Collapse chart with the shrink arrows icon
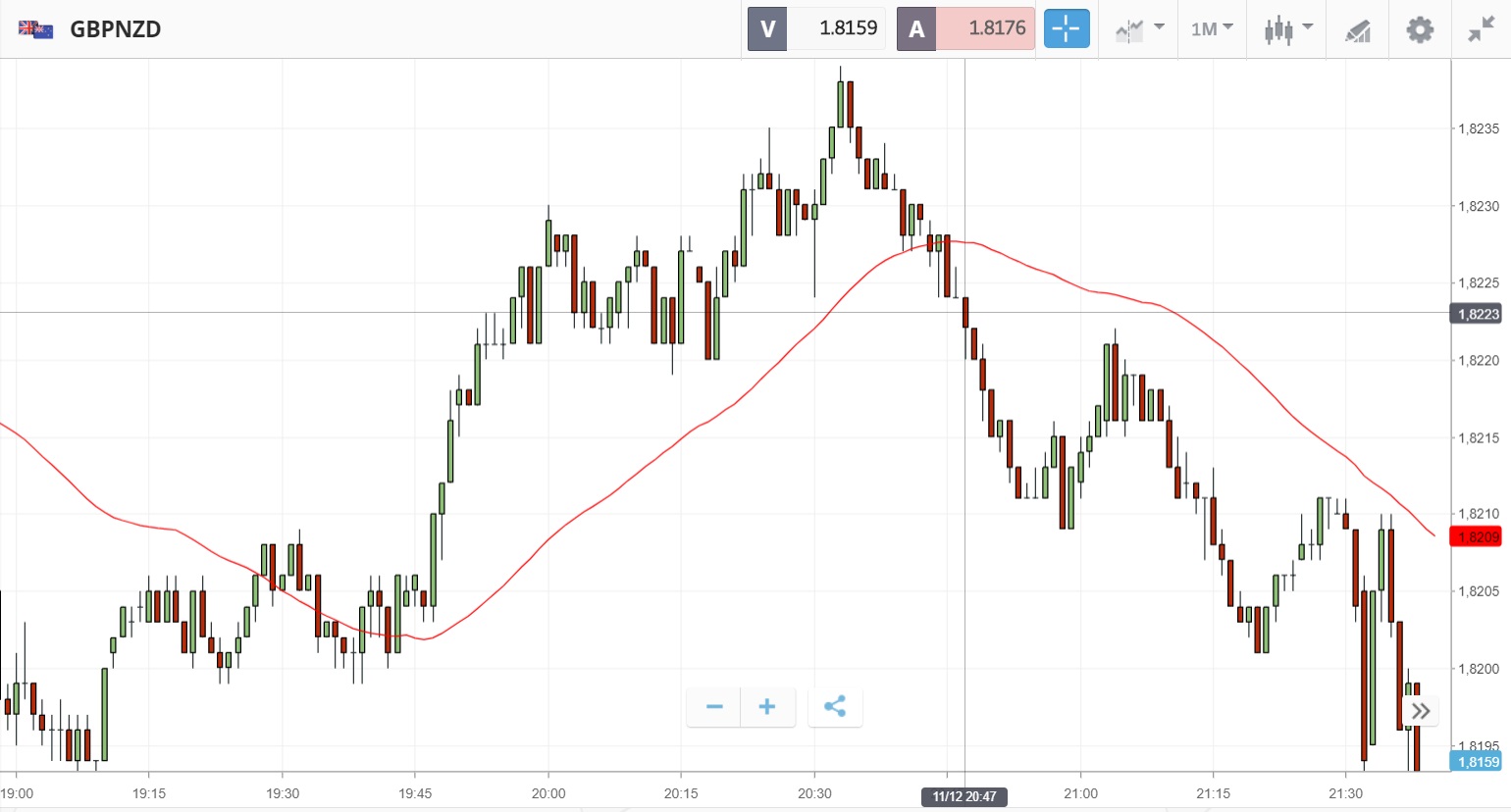Viewport: 1511px width, 812px height. tap(1481, 29)
